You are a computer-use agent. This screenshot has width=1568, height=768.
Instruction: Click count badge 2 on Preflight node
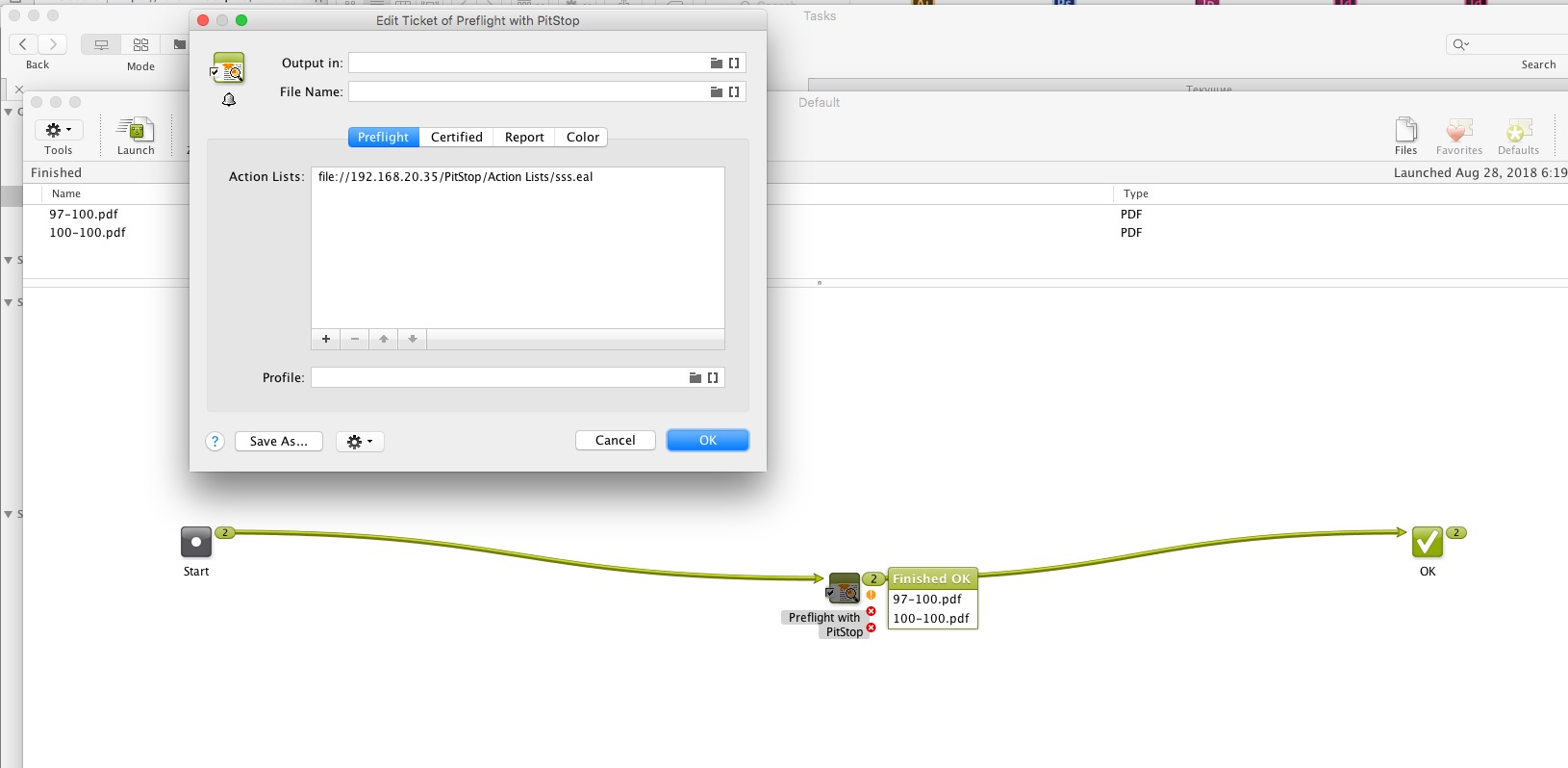(x=873, y=578)
